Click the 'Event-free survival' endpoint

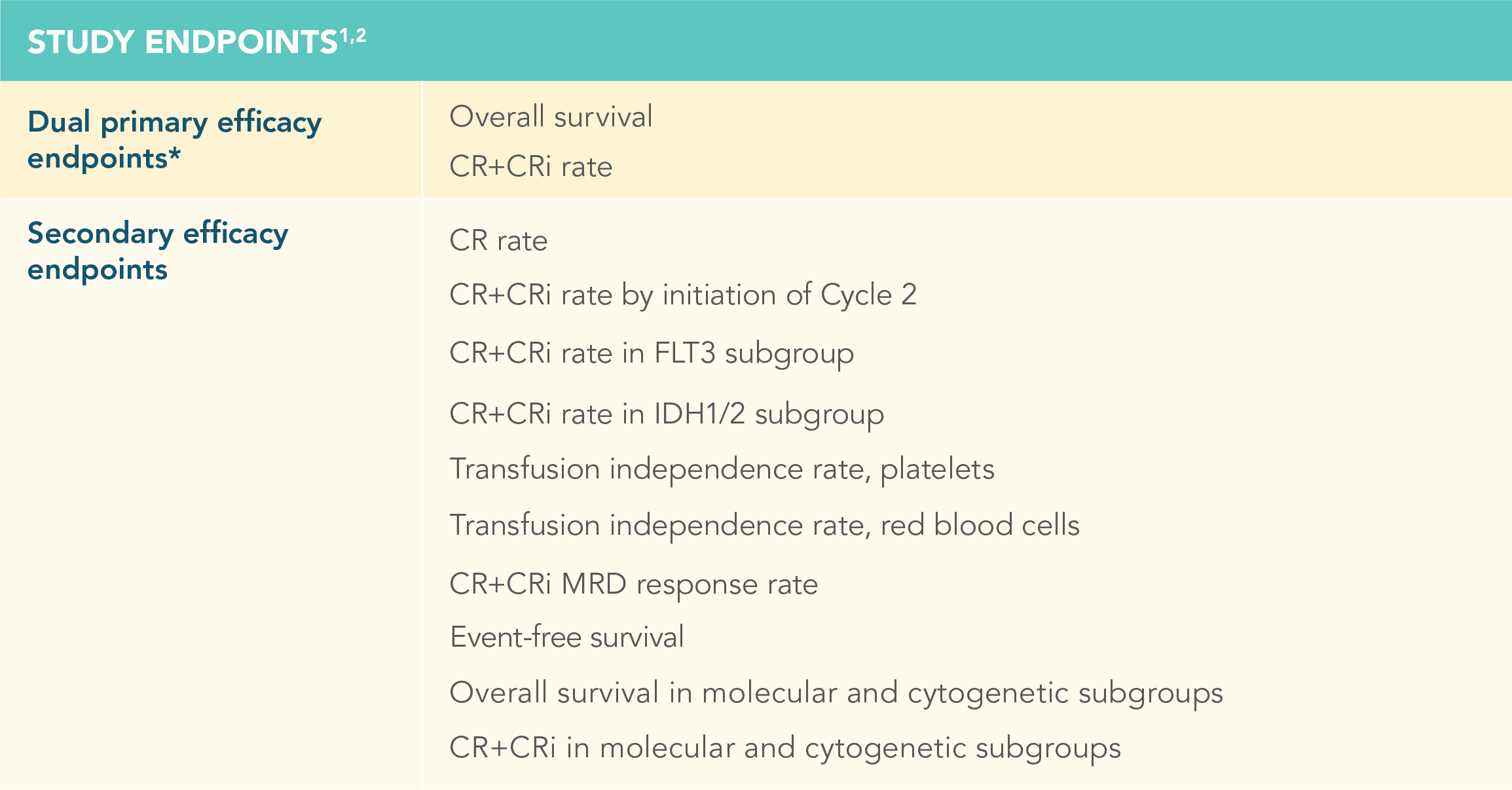pyautogui.click(x=567, y=637)
